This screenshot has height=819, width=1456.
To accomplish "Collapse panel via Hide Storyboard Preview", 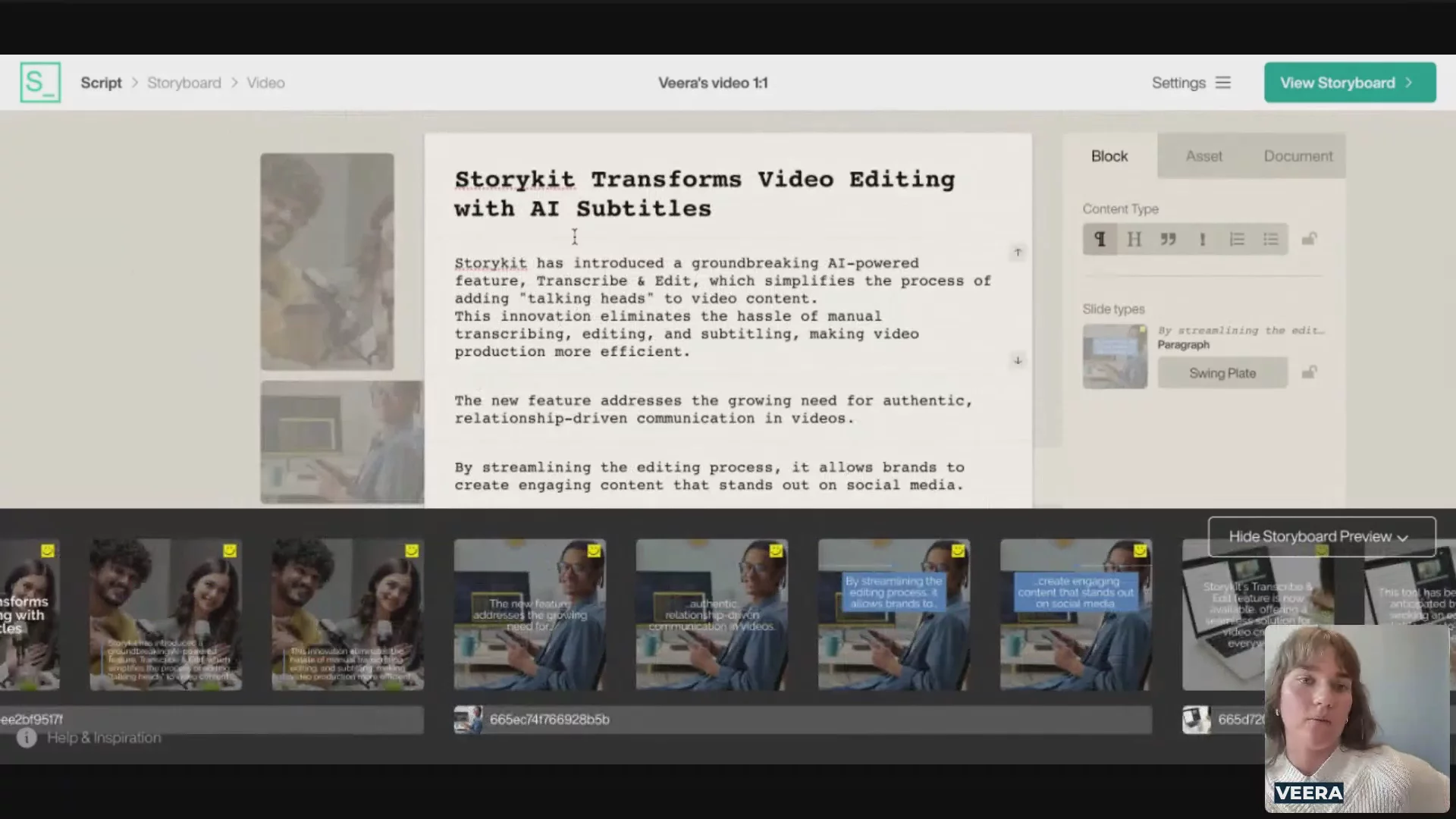I will (x=1322, y=537).
